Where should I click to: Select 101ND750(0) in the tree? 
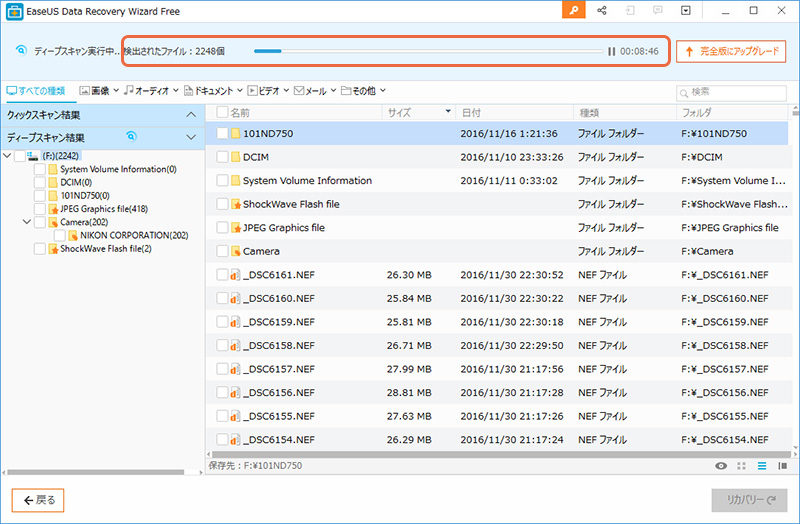click(85, 195)
